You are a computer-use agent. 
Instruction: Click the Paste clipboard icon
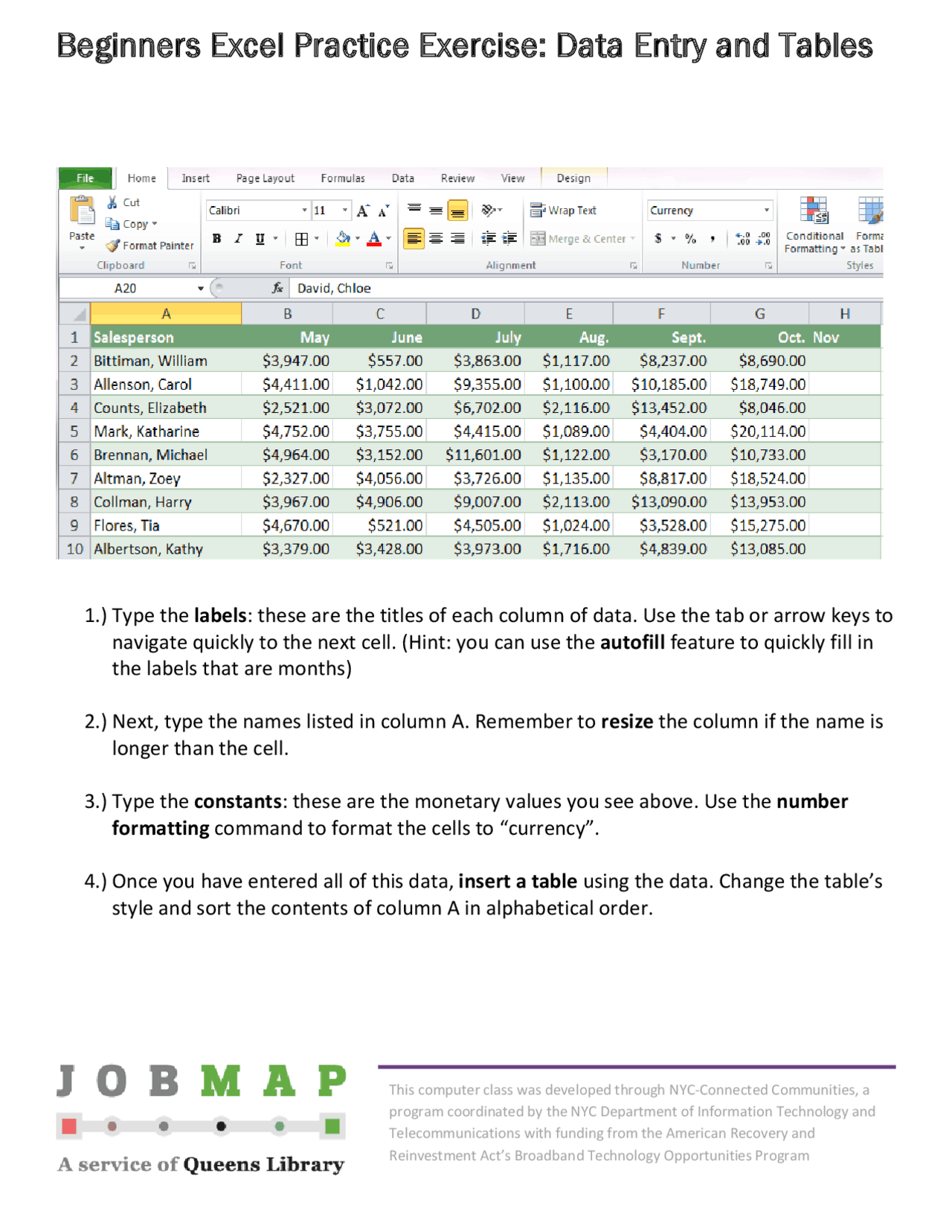click(82, 212)
